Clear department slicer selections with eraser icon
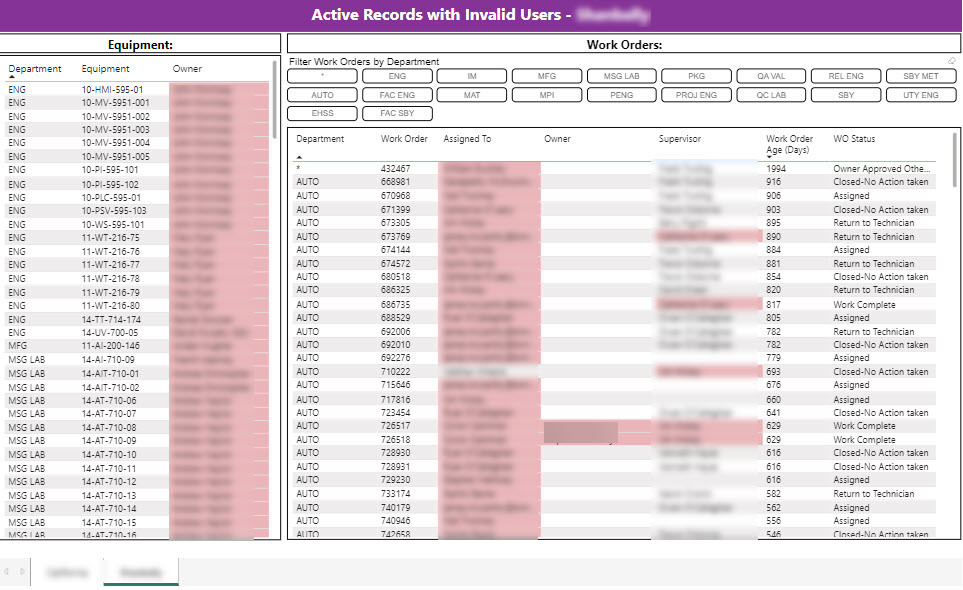This screenshot has width=963, height=590. 952,61
